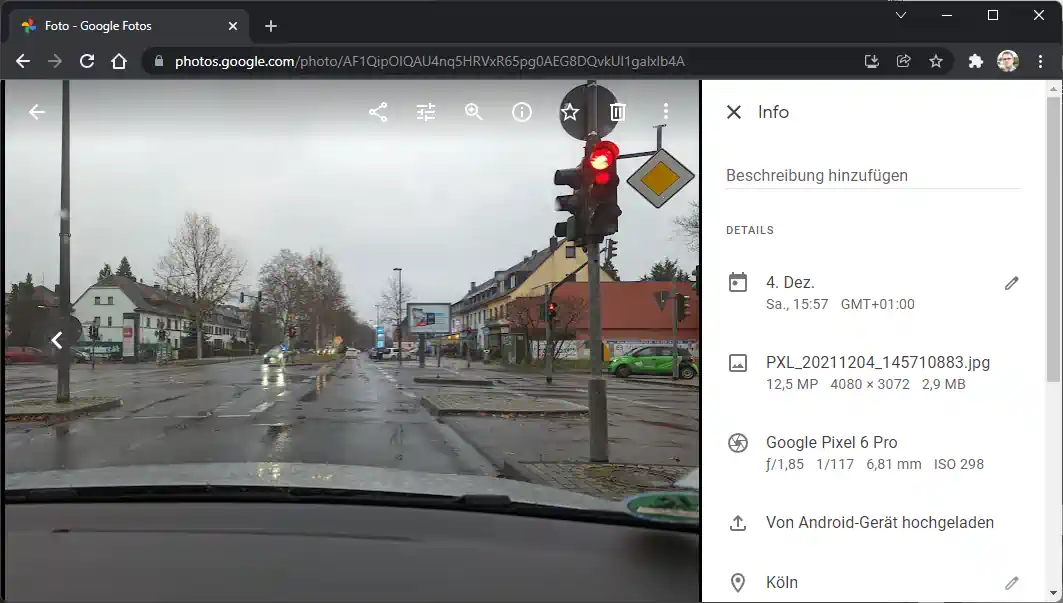Edit the Köln location via its pencil icon

click(1012, 582)
